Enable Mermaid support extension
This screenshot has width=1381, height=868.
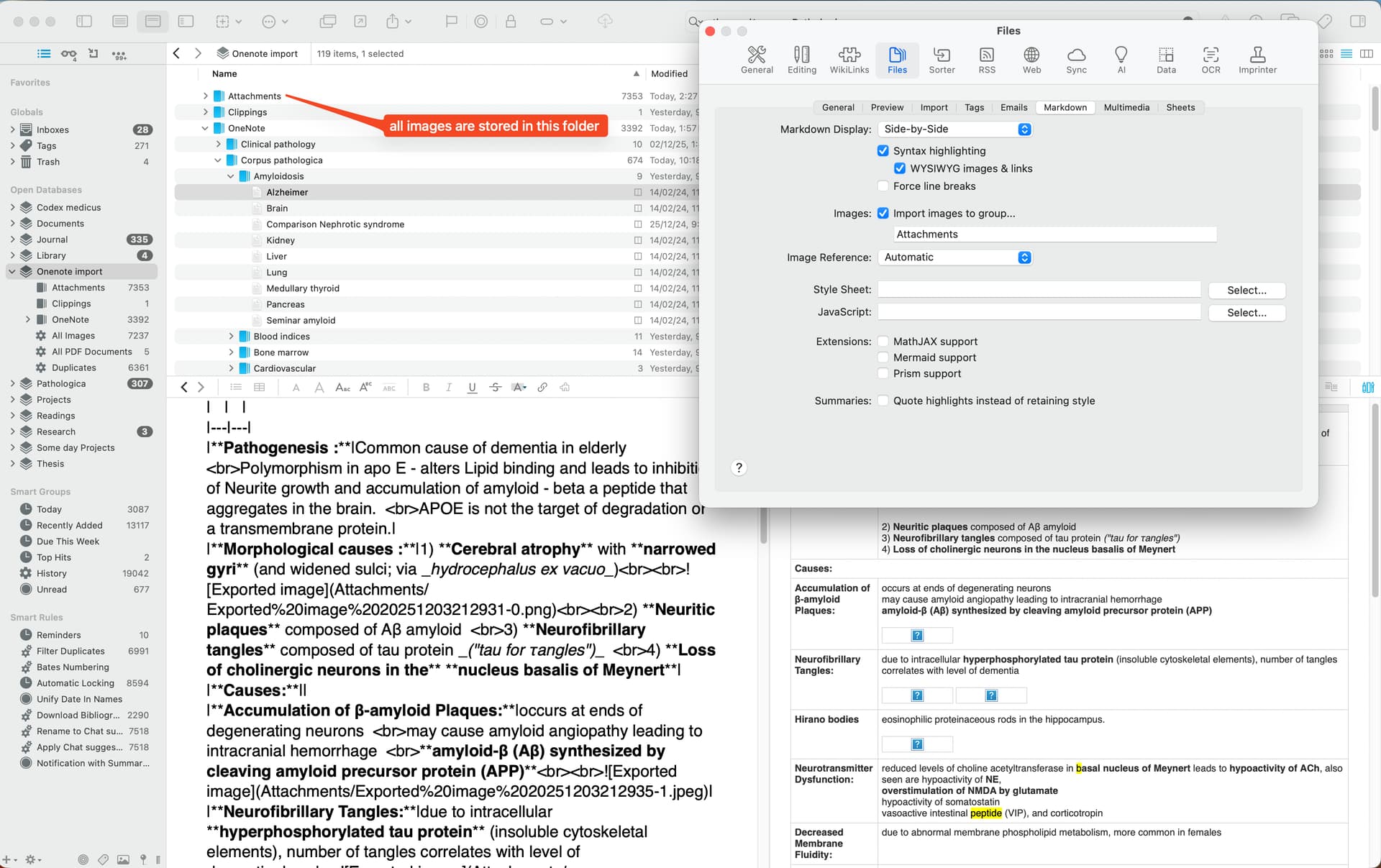click(883, 357)
